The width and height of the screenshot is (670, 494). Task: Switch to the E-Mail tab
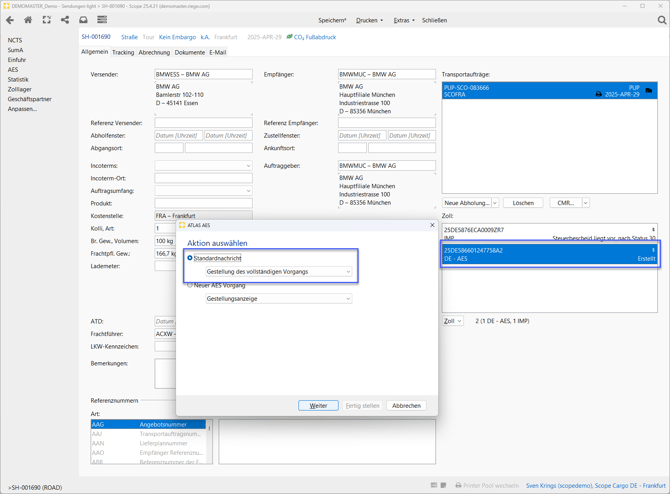coord(217,52)
